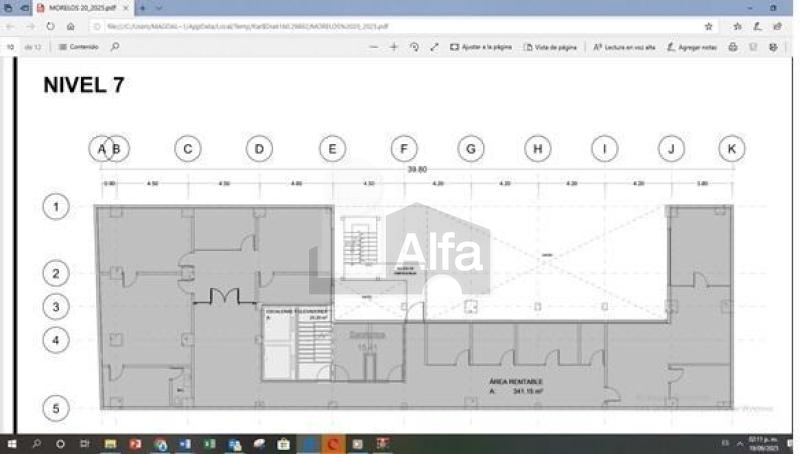Open the Windows Start menu
Viewport: 800px width, 454px height.
(12, 442)
